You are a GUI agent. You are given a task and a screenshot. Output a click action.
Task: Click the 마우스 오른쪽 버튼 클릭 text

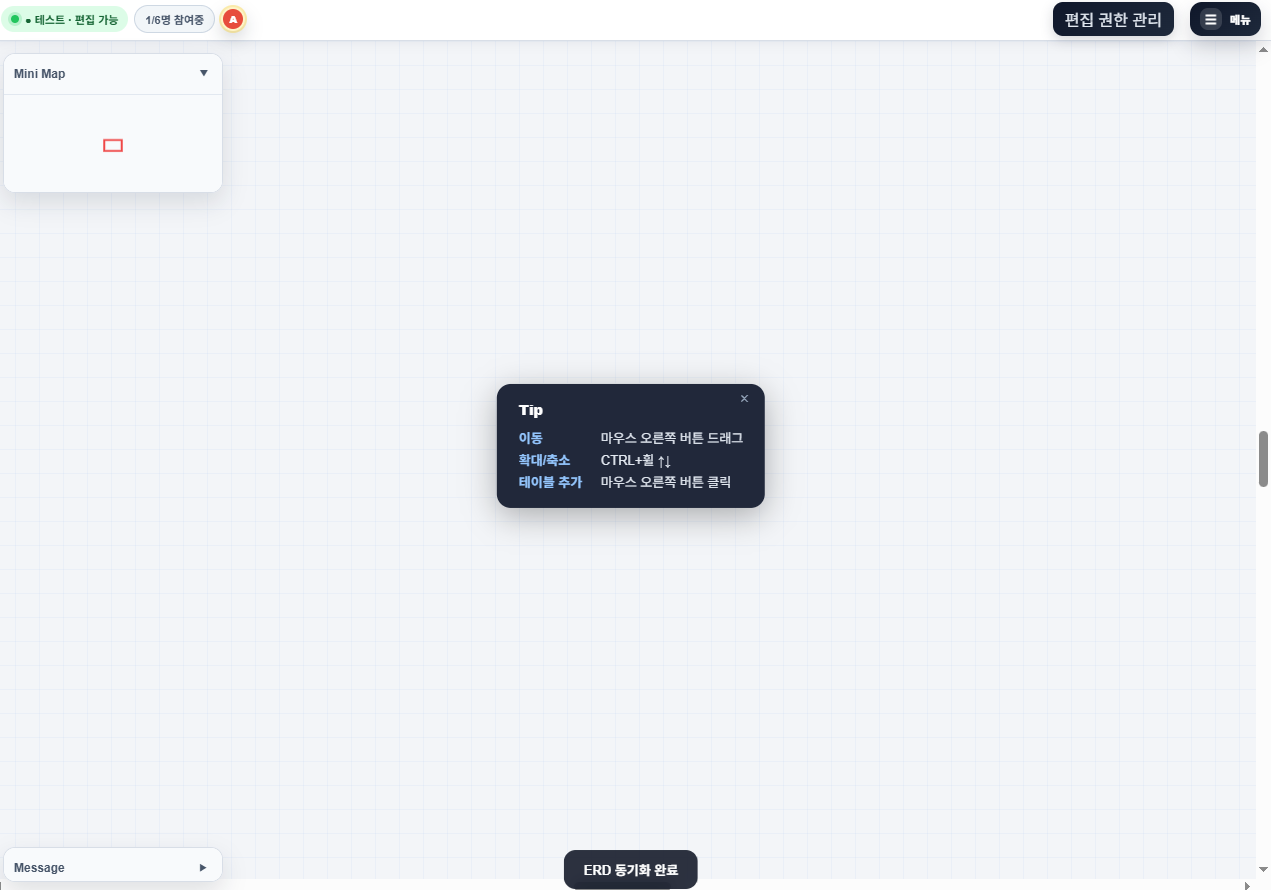[x=666, y=482]
